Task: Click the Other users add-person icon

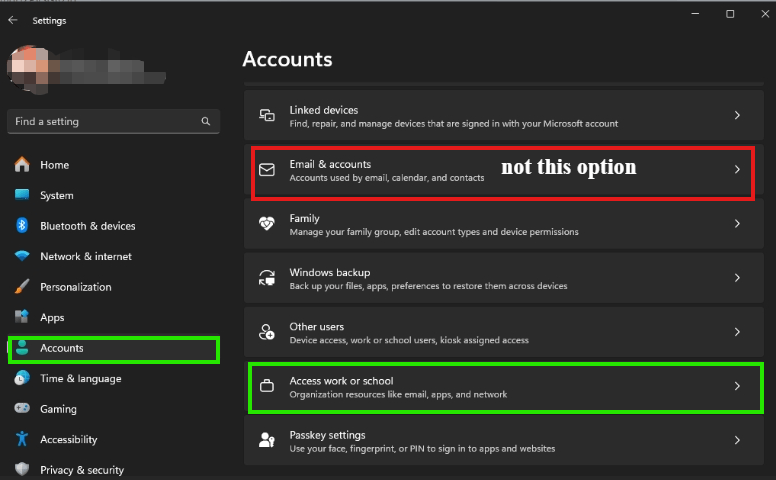Action: (x=267, y=332)
